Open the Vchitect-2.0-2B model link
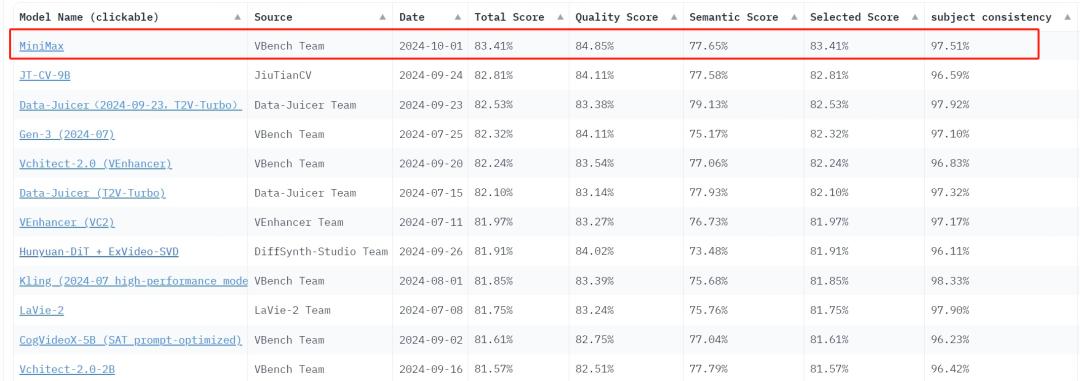 click(x=67, y=369)
